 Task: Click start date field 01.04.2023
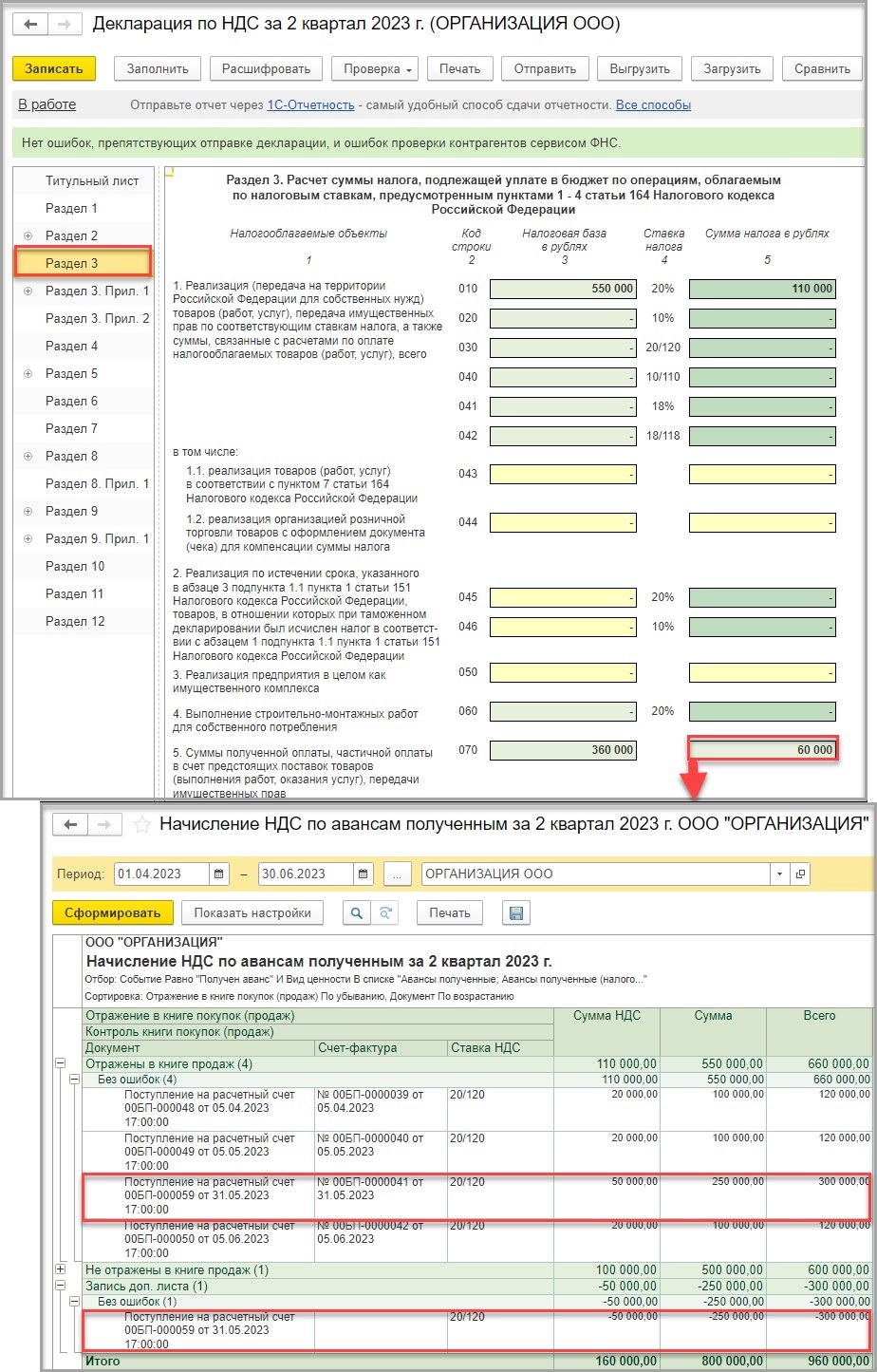162,874
